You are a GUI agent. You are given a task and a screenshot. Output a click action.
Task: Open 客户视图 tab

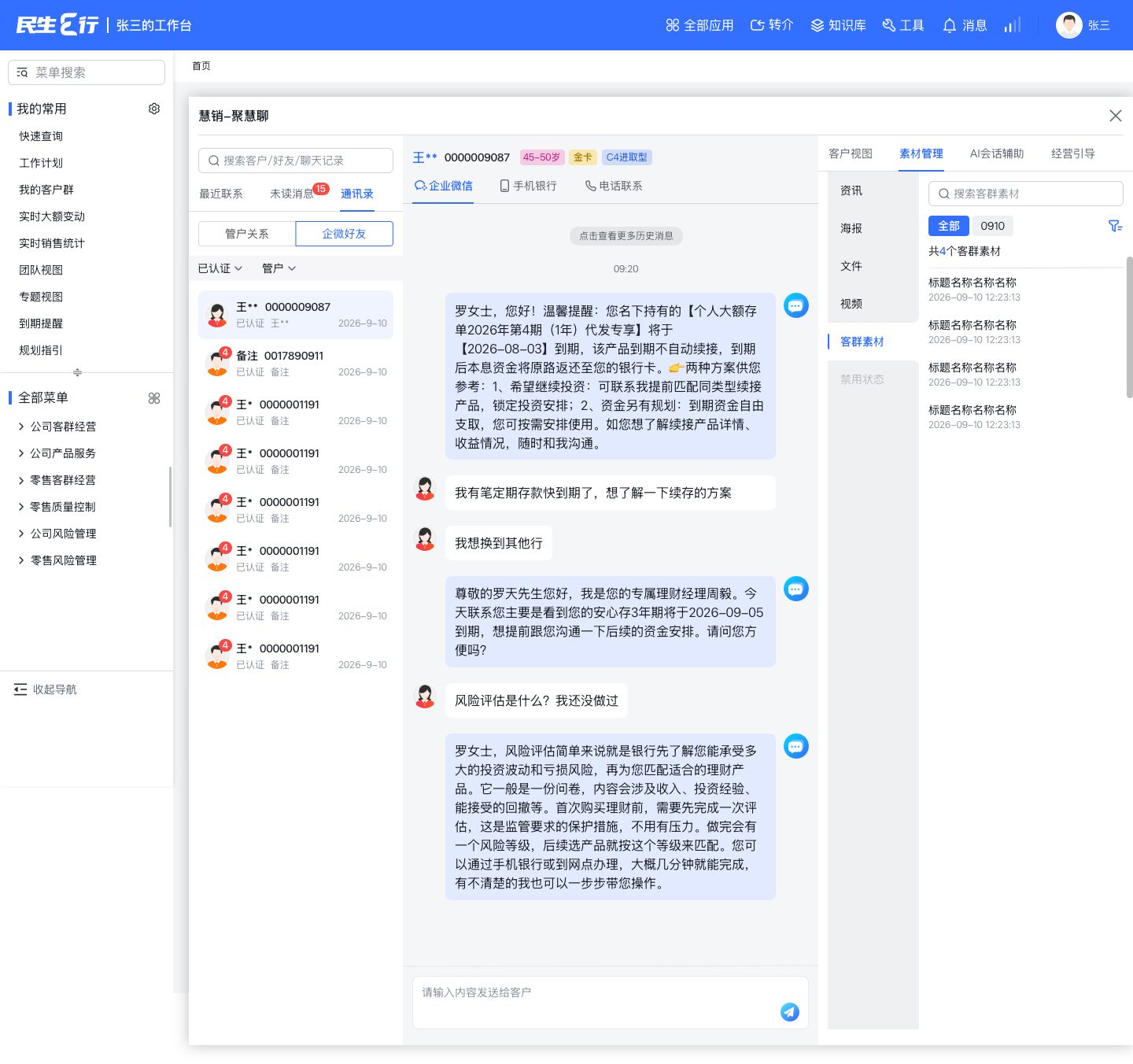coord(851,153)
